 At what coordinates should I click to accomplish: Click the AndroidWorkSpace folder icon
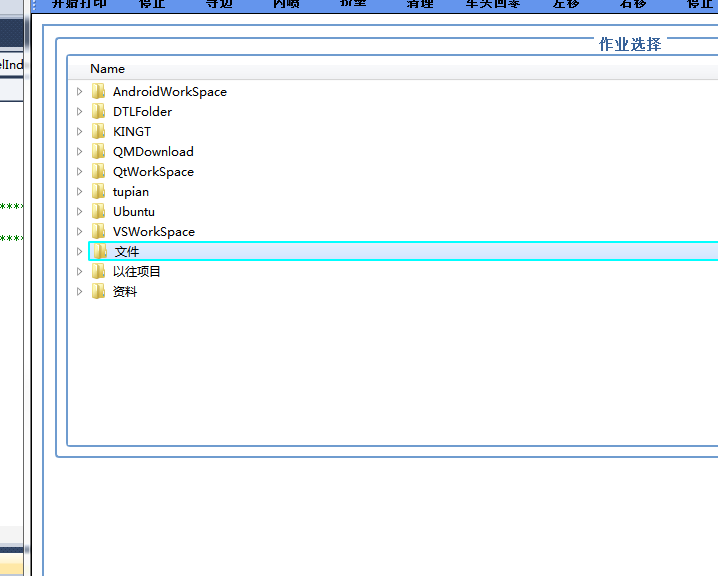pyautogui.click(x=98, y=91)
